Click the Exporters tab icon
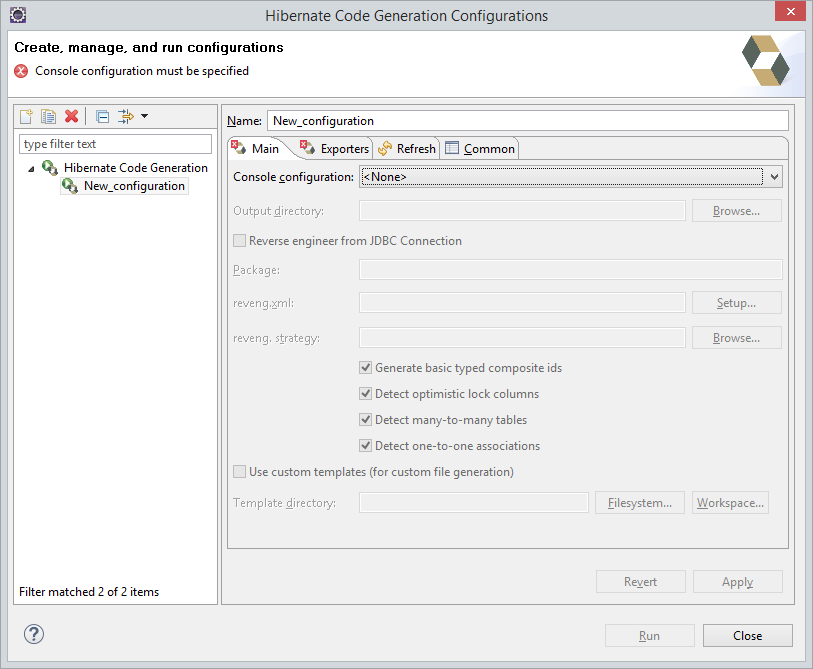This screenshot has width=813, height=669. pos(307,148)
